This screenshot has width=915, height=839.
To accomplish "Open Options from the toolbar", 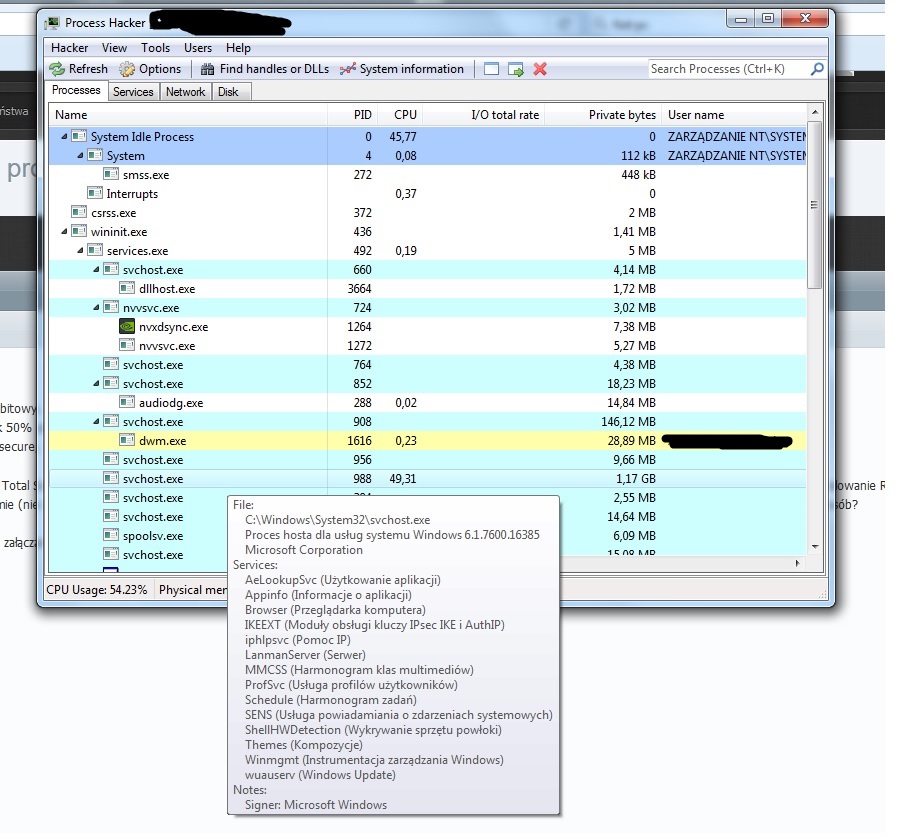I will tap(150, 69).
